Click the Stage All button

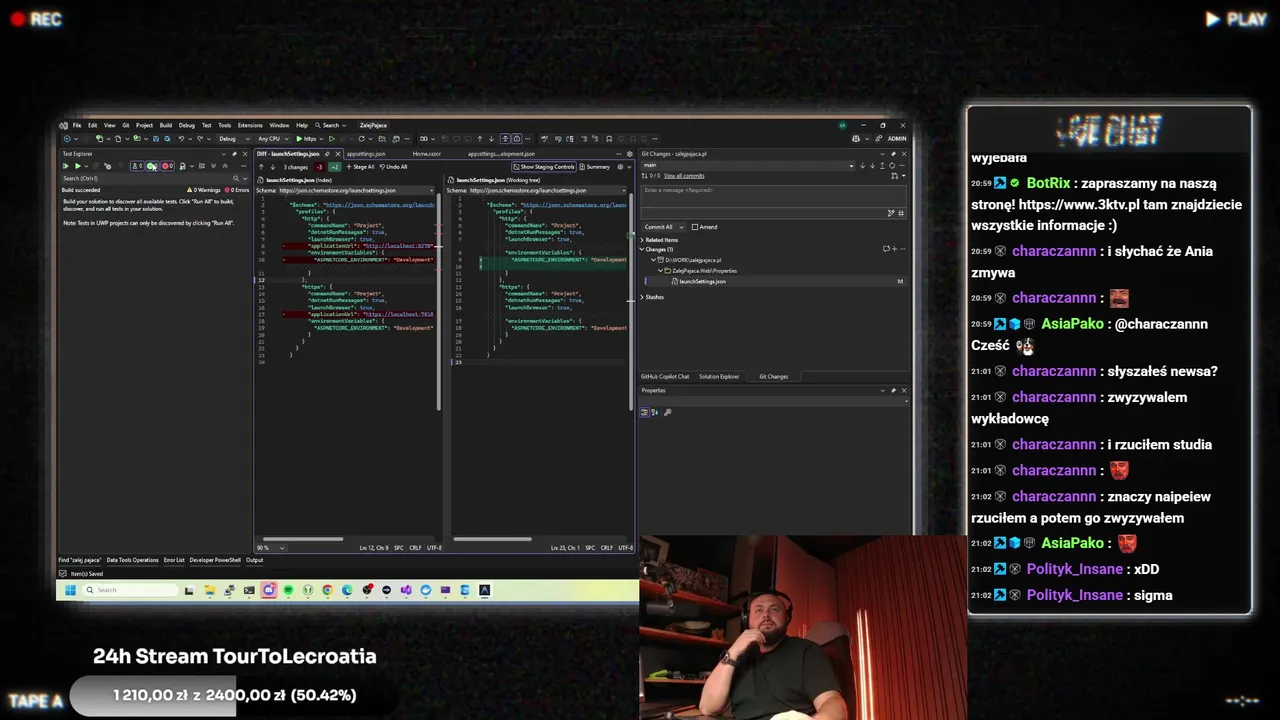click(x=360, y=167)
